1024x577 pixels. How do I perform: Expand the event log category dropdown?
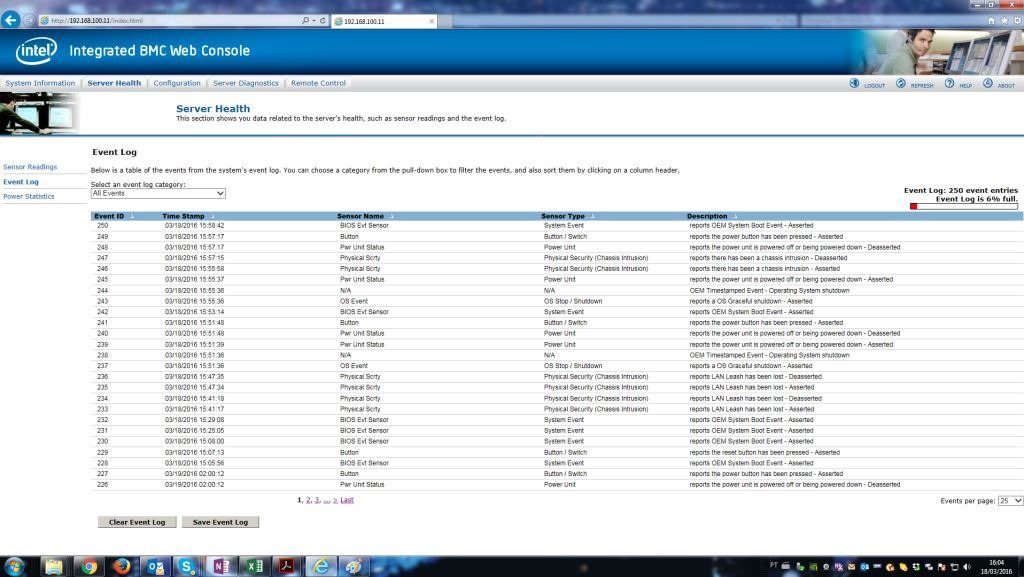point(158,193)
